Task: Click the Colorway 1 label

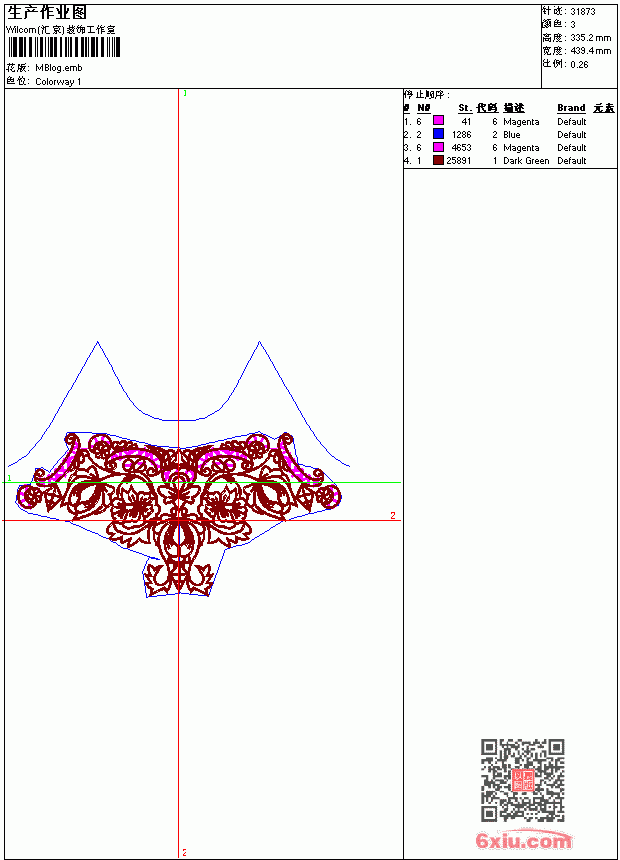Action: [x=58, y=82]
